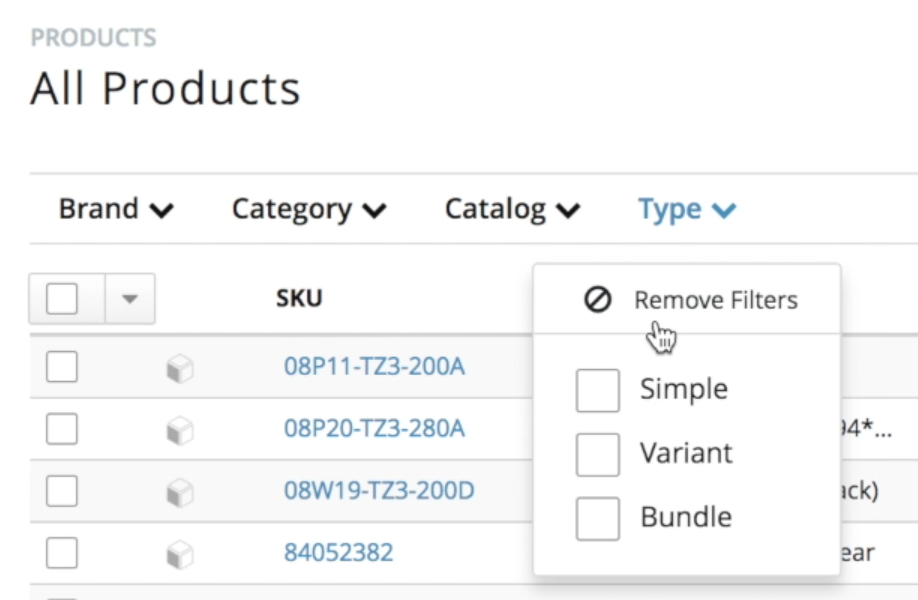
Task: Select the row checkbox for 08P20-TZ3-280A
Action: (61, 428)
